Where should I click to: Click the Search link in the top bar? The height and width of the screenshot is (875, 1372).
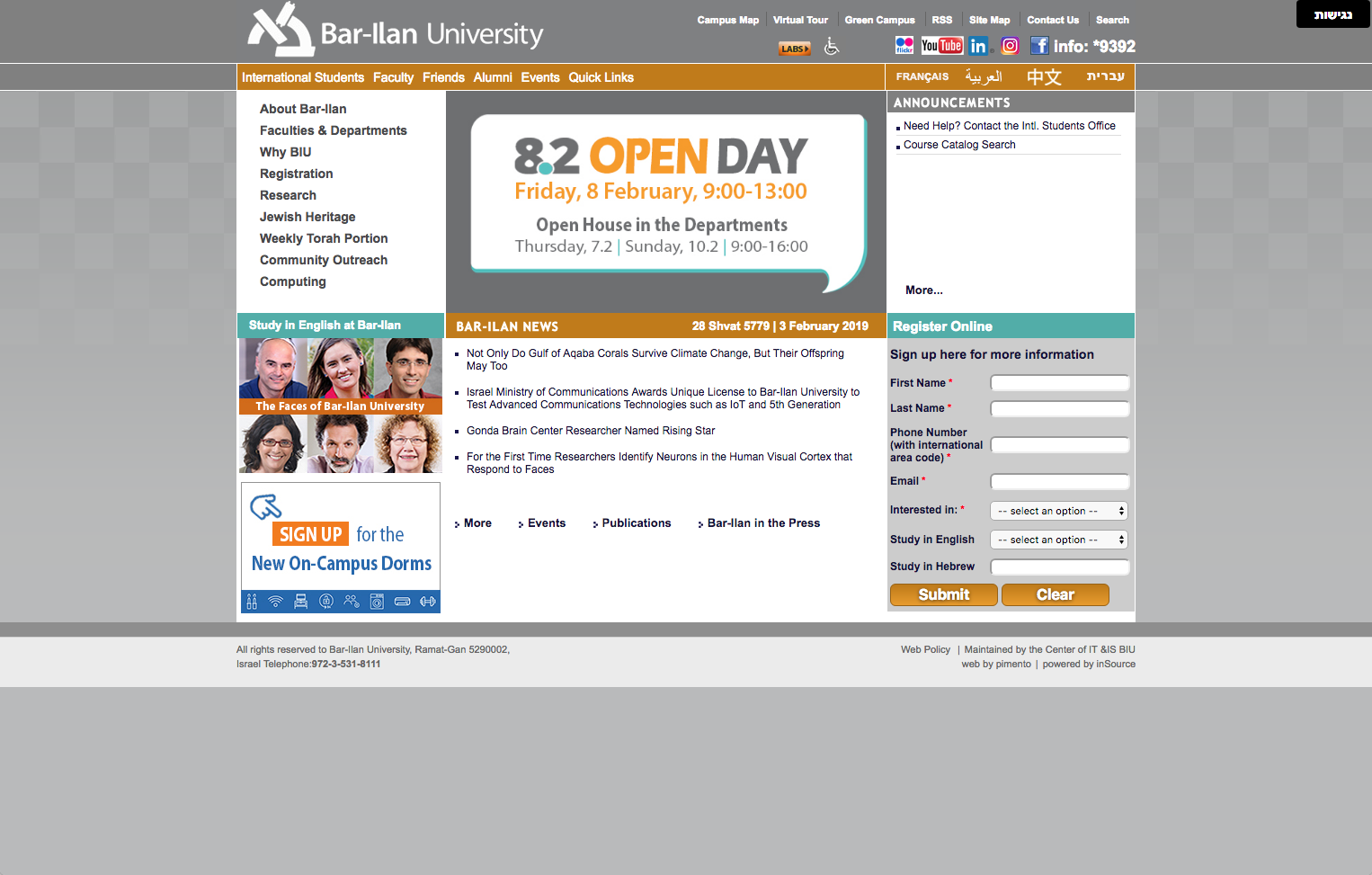1112,20
